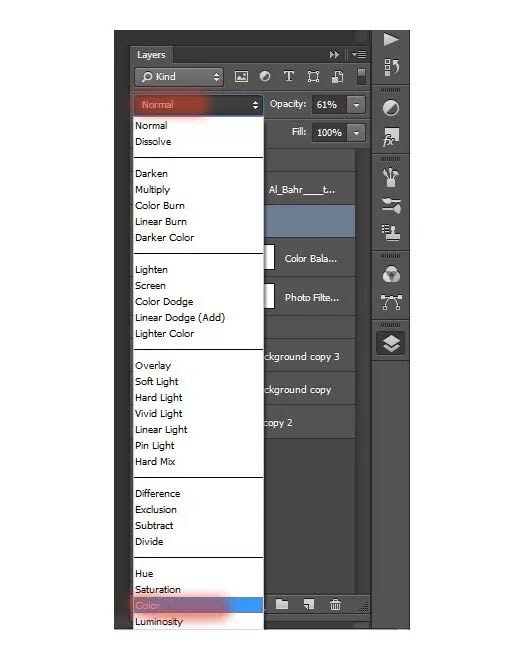528x652 pixels.
Task: Open the Layers panel flyout menu
Action: pyautogui.click(x=359, y=54)
